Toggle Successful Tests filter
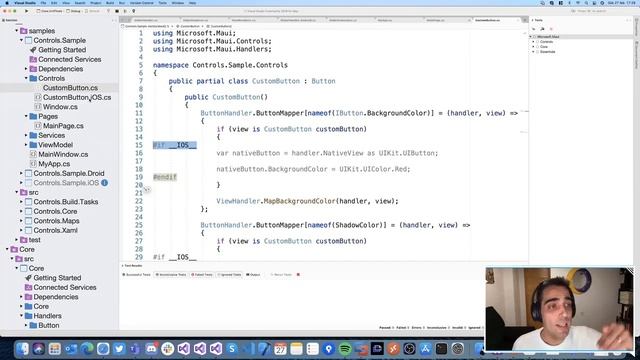Viewport: 640px width, 360px height. 137,275
